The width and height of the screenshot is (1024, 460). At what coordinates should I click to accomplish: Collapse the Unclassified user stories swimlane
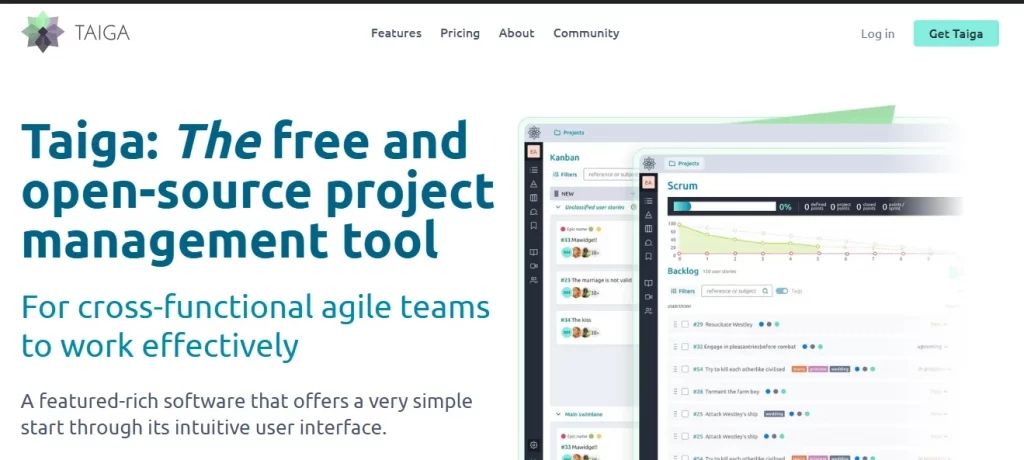557,207
